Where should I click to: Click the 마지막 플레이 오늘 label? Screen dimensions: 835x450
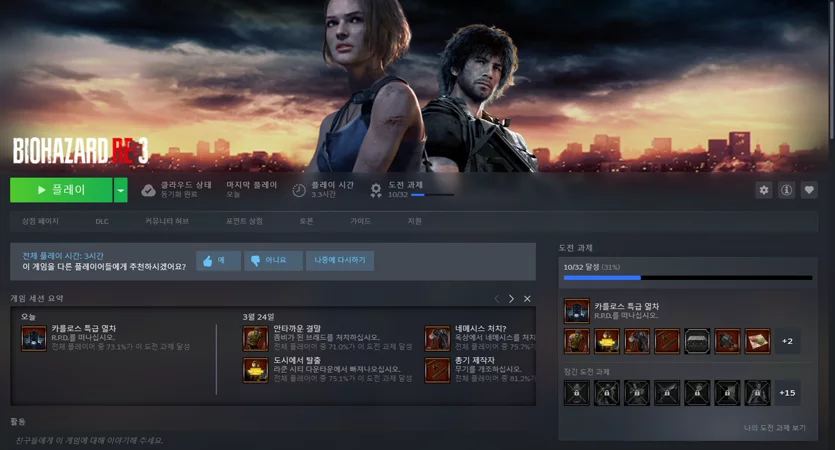point(251,190)
